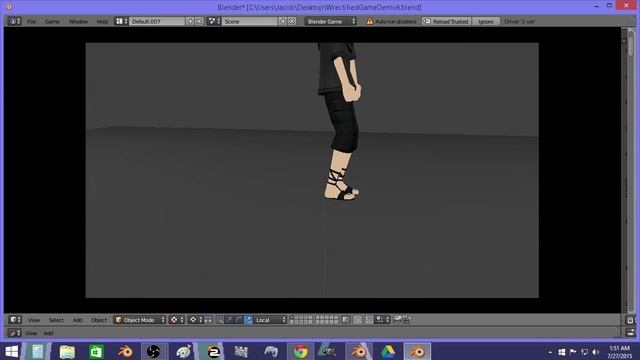Image resolution: width=640 pixels, height=360 pixels.
Task: Click the Ignore button
Action: (486, 21)
